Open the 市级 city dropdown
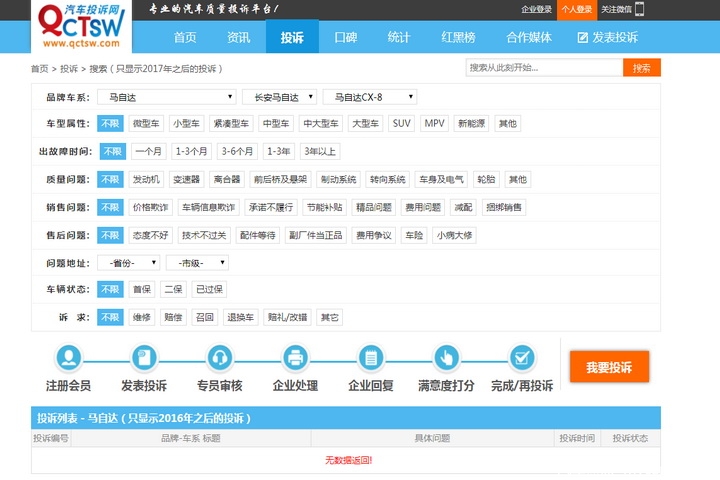Image resolution: width=720 pixels, height=480 pixels. 197,263
